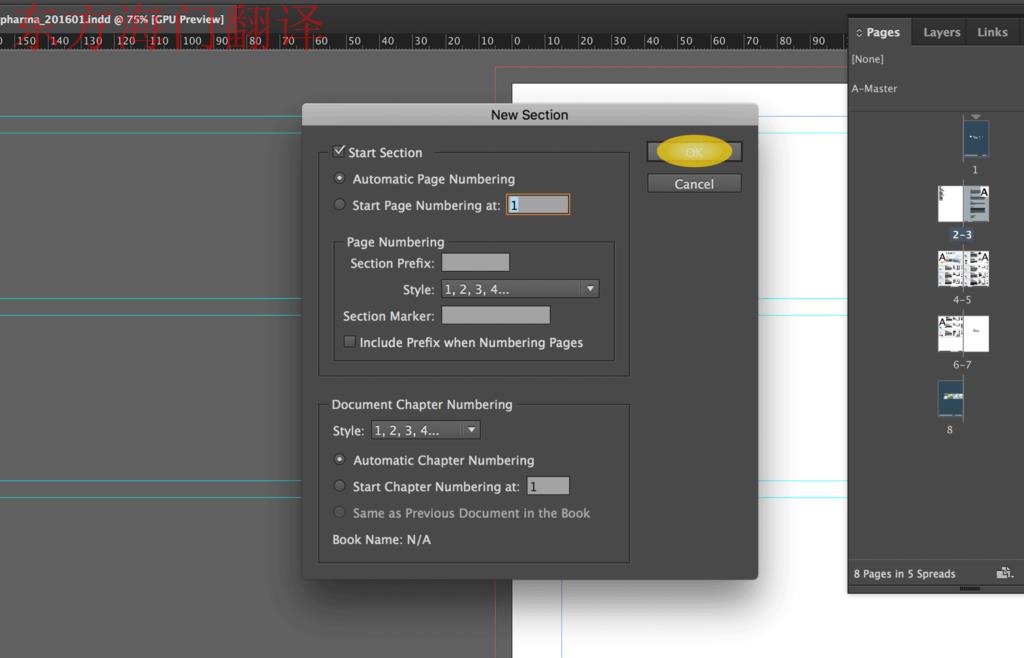The width and height of the screenshot is (1024, 658).
Task: Click section indicator triangle above page 1
Action: point(976,116)
